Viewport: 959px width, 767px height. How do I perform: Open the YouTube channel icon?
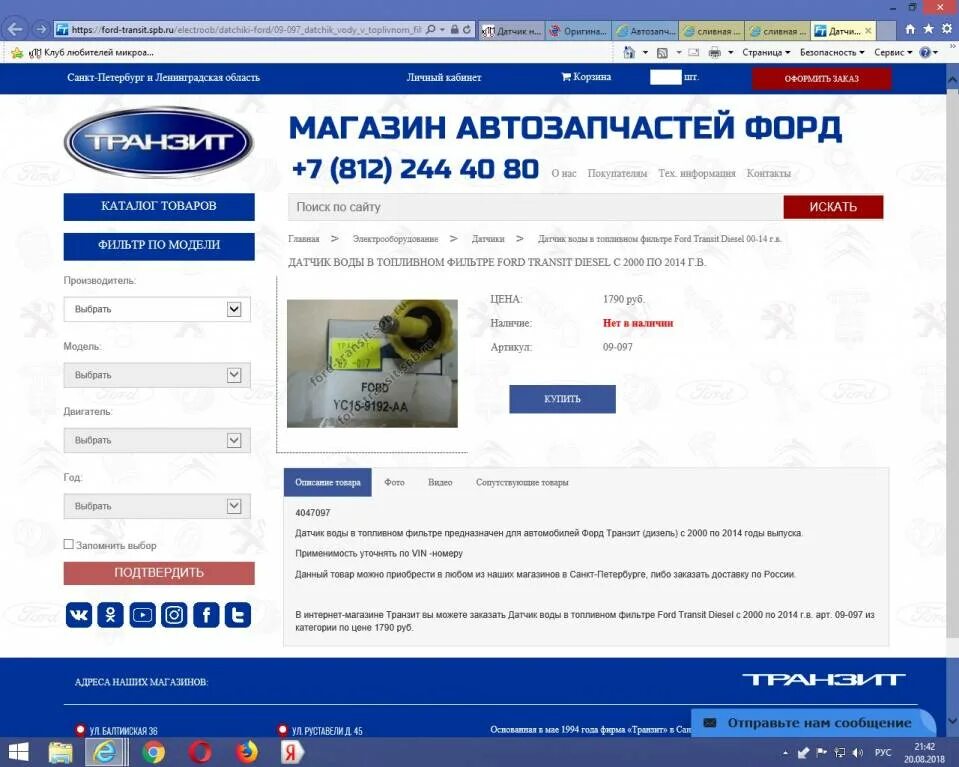(143, 615)
